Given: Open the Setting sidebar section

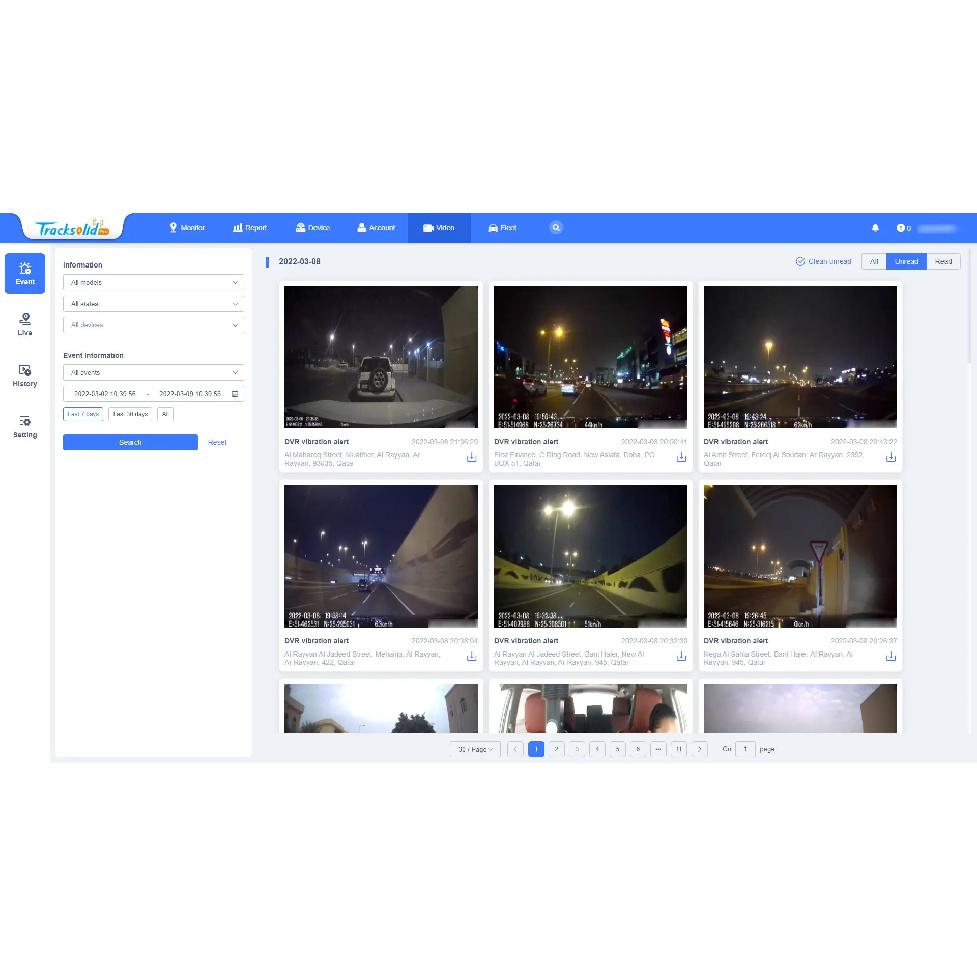Looking at the screenshot, I should pos(25,426).
